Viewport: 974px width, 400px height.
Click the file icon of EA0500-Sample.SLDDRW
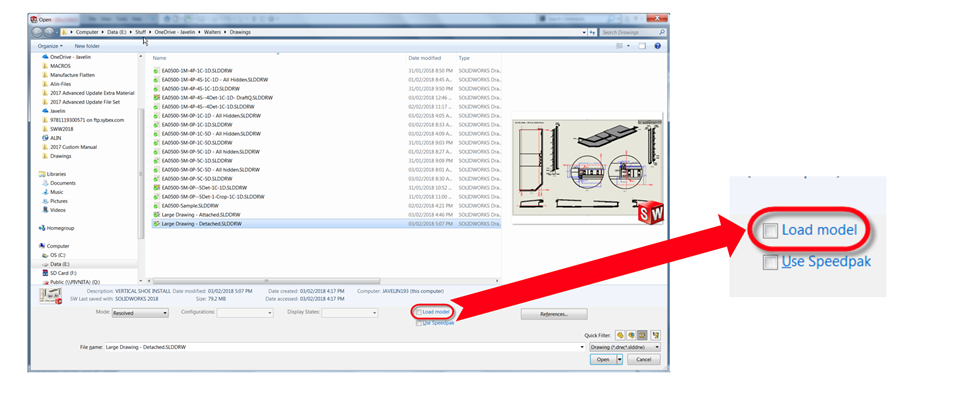(157, 206)
